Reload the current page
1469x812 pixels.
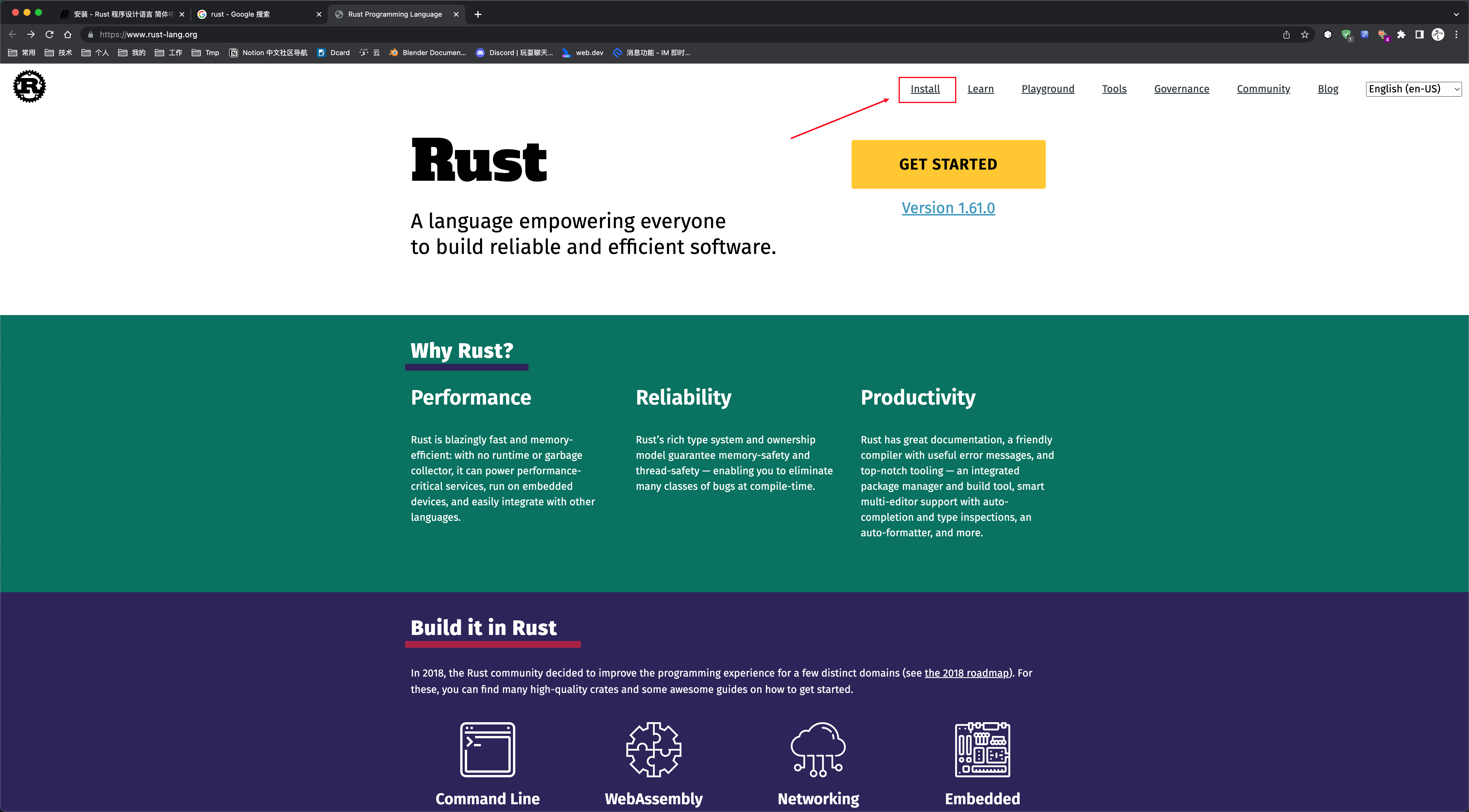(50, 34)
